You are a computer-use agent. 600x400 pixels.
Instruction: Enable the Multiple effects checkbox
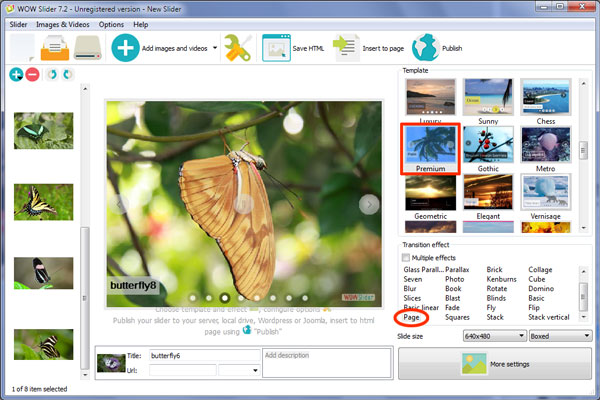[x=406, y=258]
